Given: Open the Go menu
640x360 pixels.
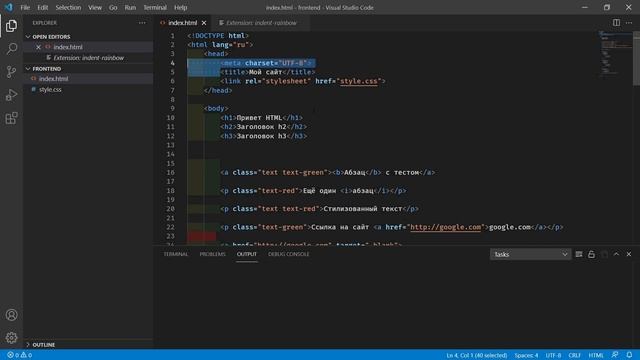Looking at the screenshot, I should coord(113,7).
